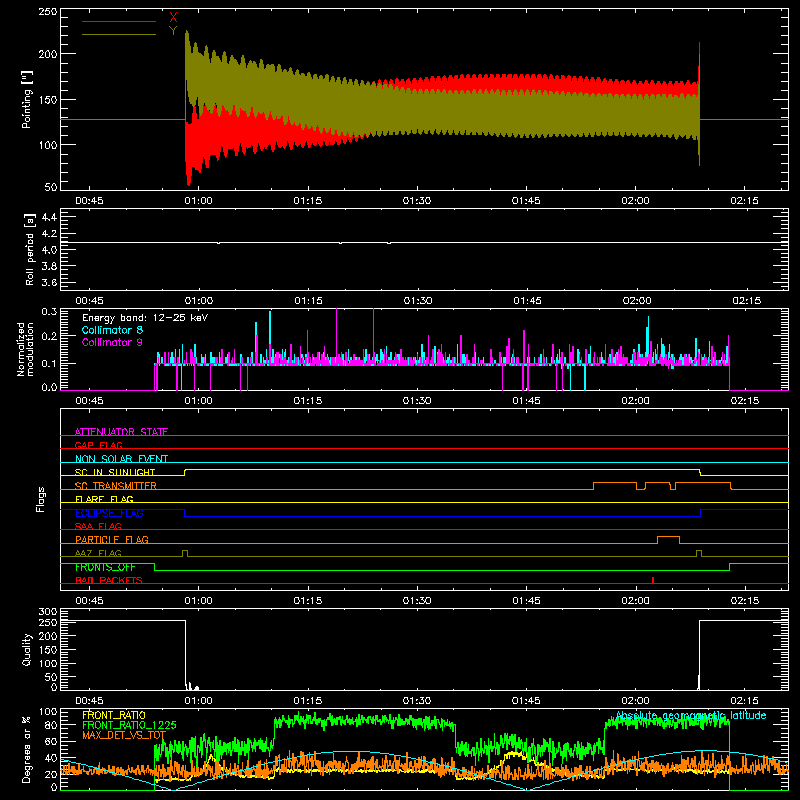The image size is (800, 800).
Task: Click the FRONT_RATIO_1225 legend entry
Action: [129, 725]
